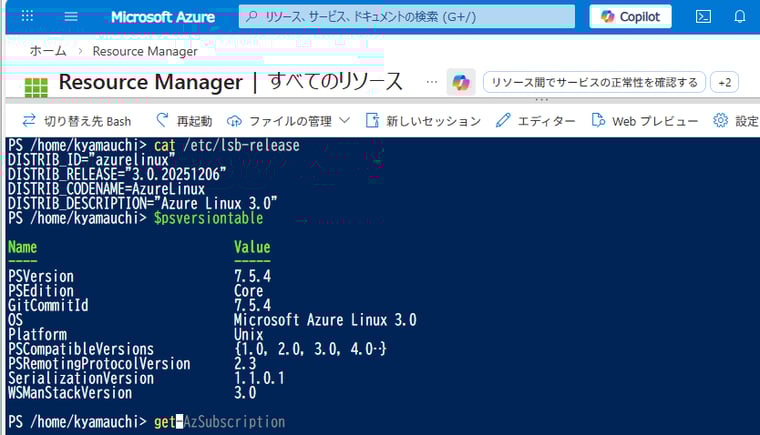This screenshot has height=435, width=760.
Task: Select the リソース間でサービスの正常性を確認する suggestion
Action: pos(594,82)
